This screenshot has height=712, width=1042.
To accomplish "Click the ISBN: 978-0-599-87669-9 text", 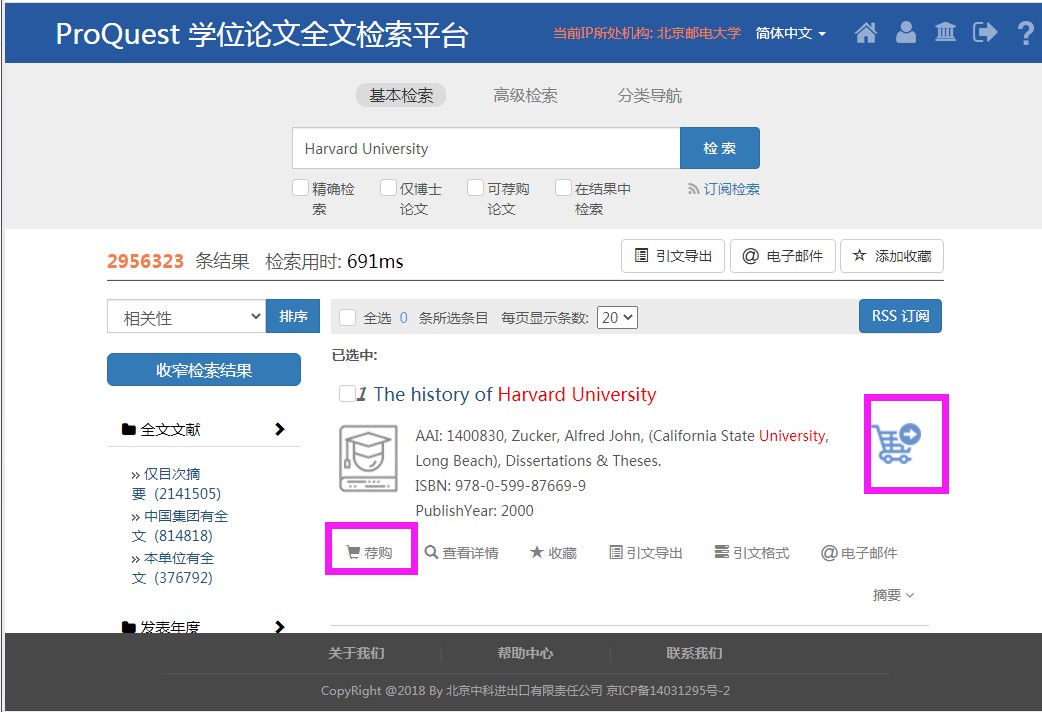I will point(500,486).
